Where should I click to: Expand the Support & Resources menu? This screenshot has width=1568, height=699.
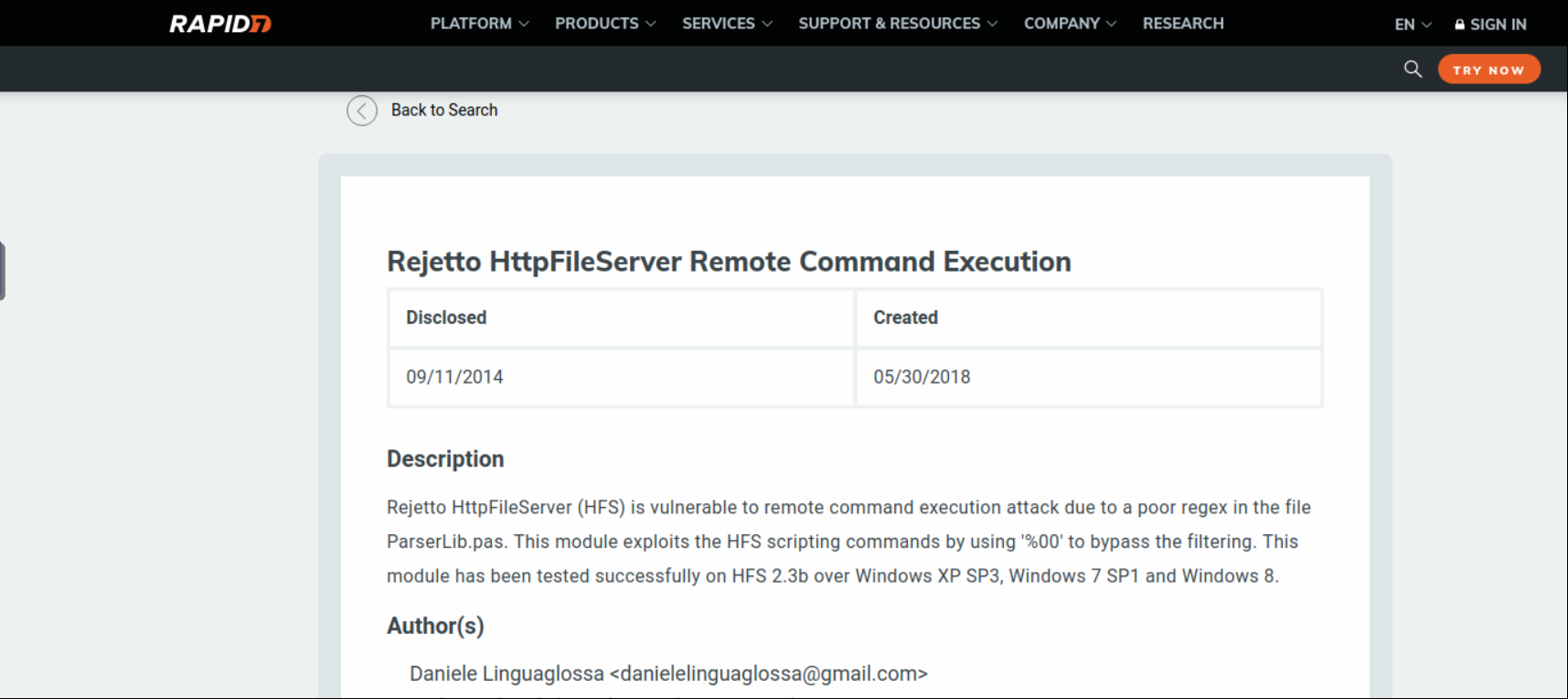tap(898, 23)
